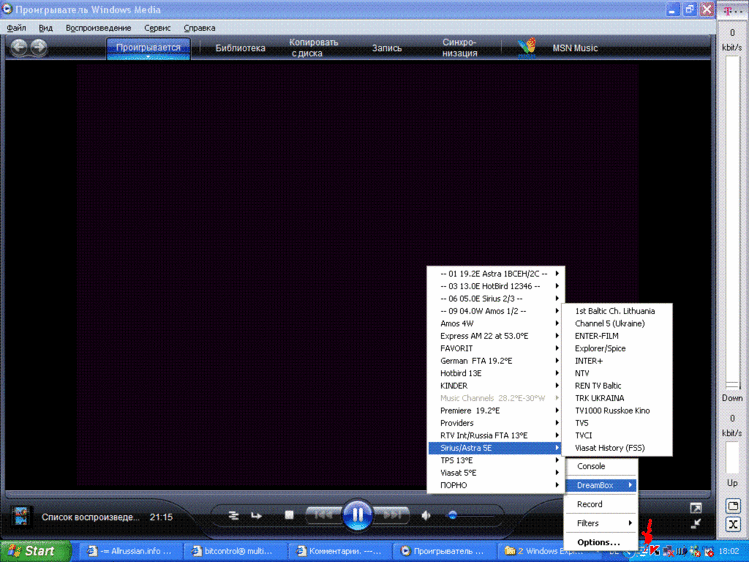Open the DreamBox submenu
The width and height of the screenshot is (749, 562).
point(601,485)
